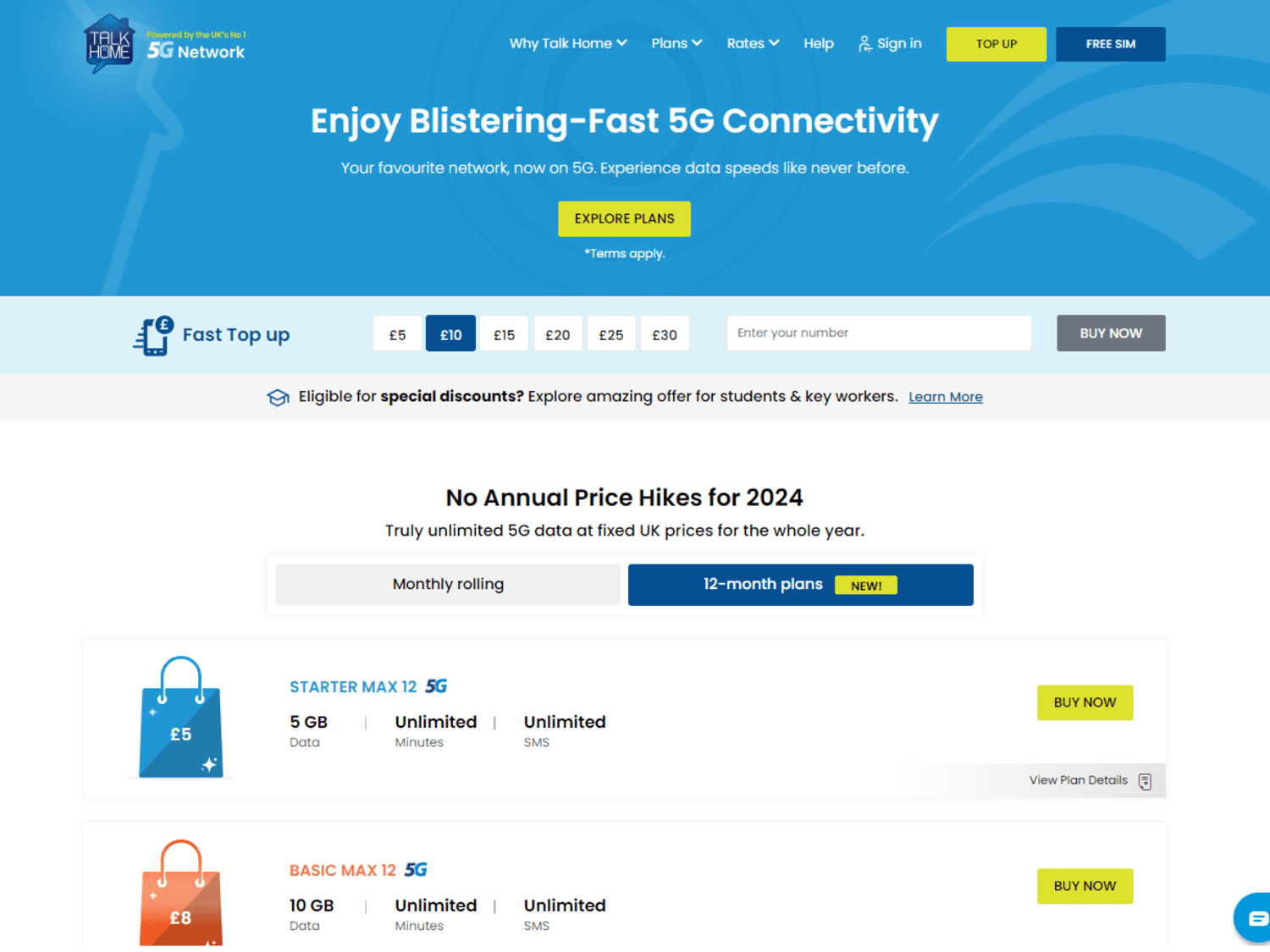The height and width of the screenshot is (952, 1270).
Task: Click the View Plan Details document icon
Action: tap(1145, 781)
